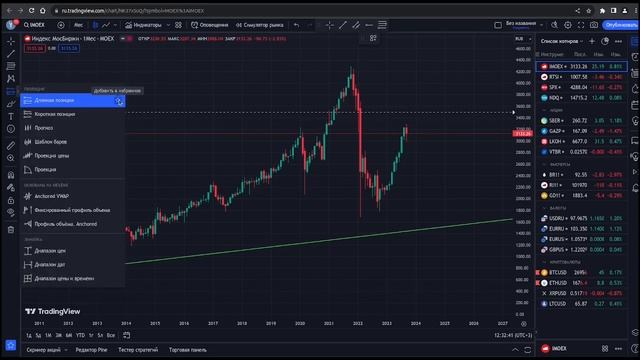Choose Date and price range measurer
This screenshot has height=360, width=640.
click(x=73, y=279)
